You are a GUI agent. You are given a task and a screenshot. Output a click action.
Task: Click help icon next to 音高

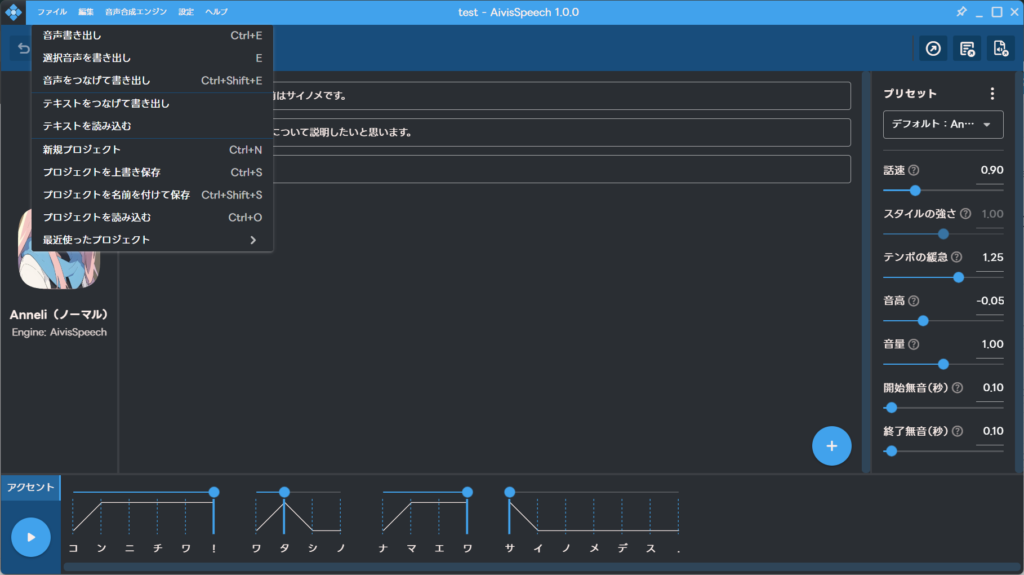click(914, 301)
